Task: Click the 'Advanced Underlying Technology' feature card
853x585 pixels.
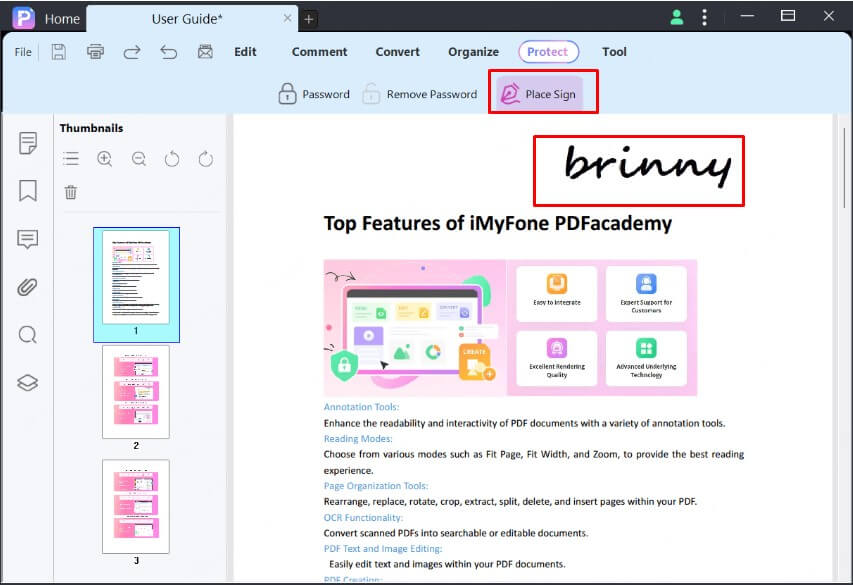Action: tap(646, 359)
